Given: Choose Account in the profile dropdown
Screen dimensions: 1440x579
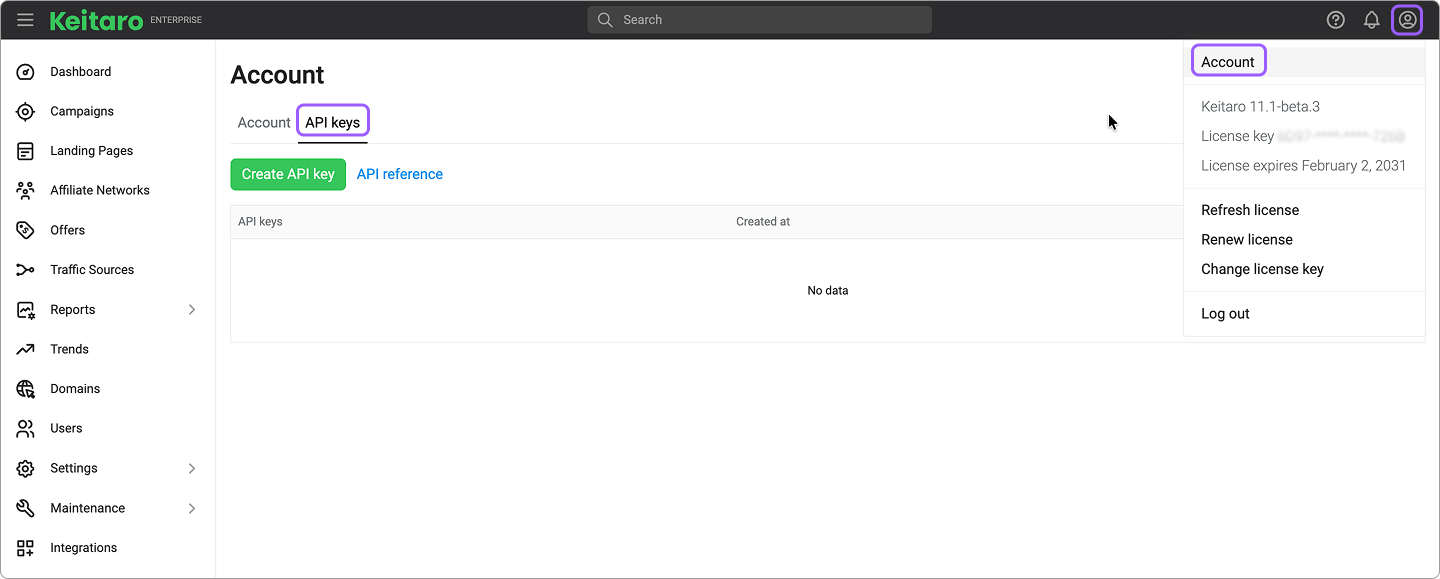Looking at the screenshot, I should [x=1227, y=62].
